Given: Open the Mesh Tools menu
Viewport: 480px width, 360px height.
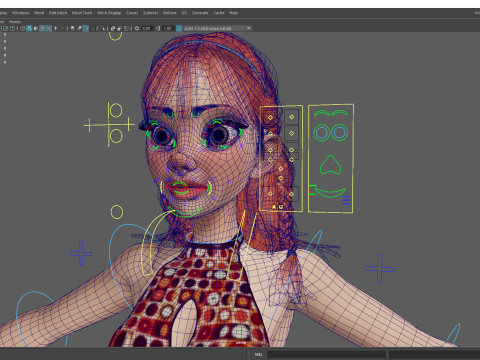Looking at the screenshot, I should (x=82, y=13).
